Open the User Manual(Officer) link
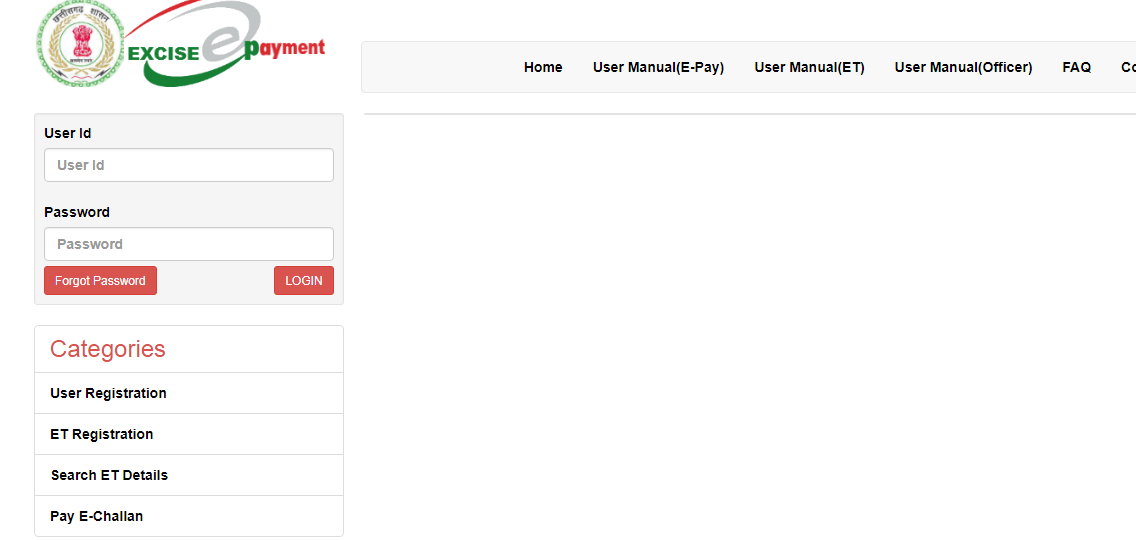 click(x=963, y=67)
